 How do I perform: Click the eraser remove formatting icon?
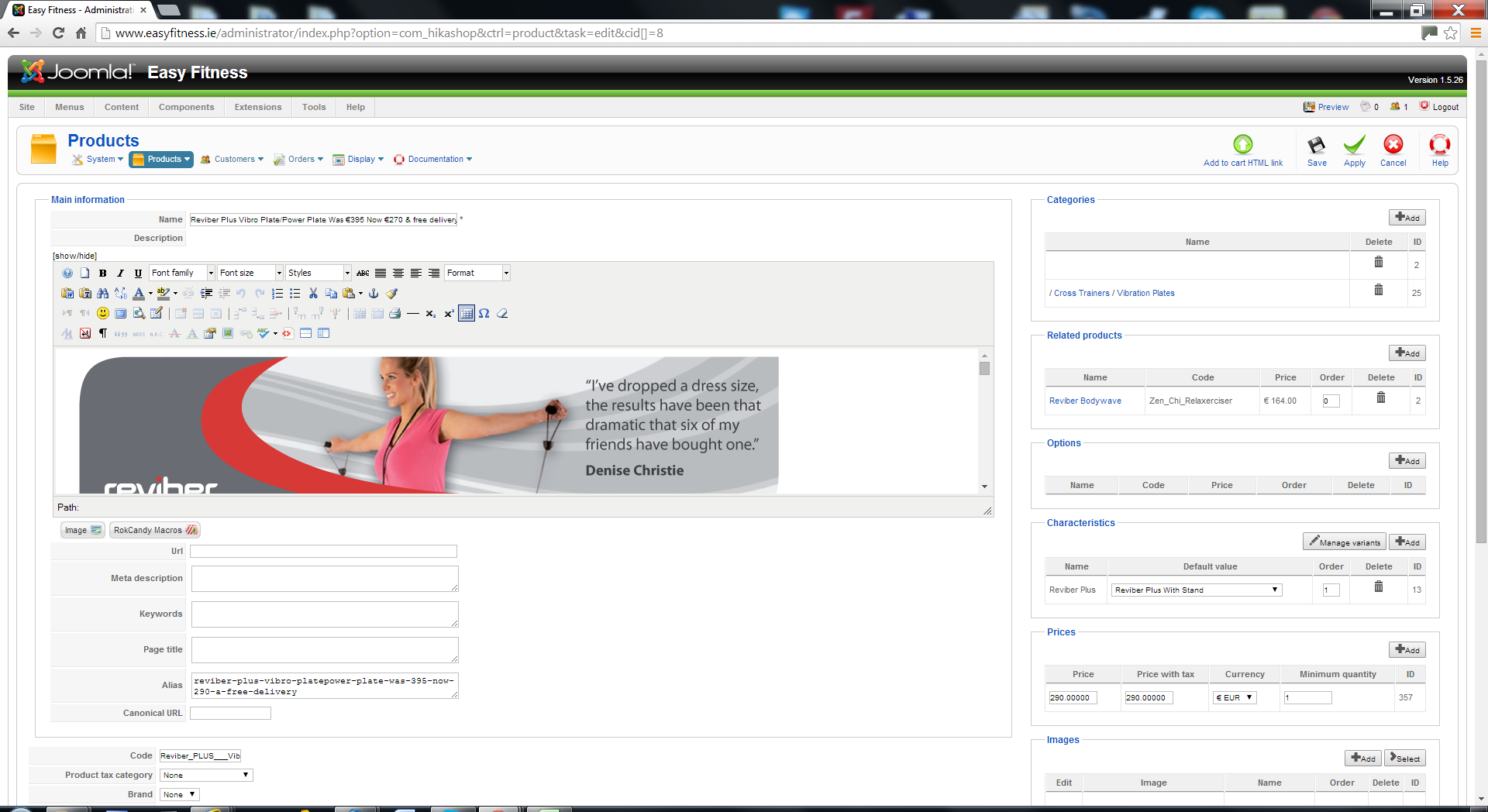click(x=502, y=313)
